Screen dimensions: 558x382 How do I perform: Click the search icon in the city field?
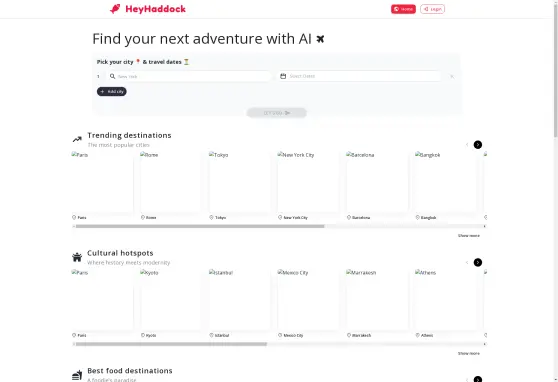point(112,76)
